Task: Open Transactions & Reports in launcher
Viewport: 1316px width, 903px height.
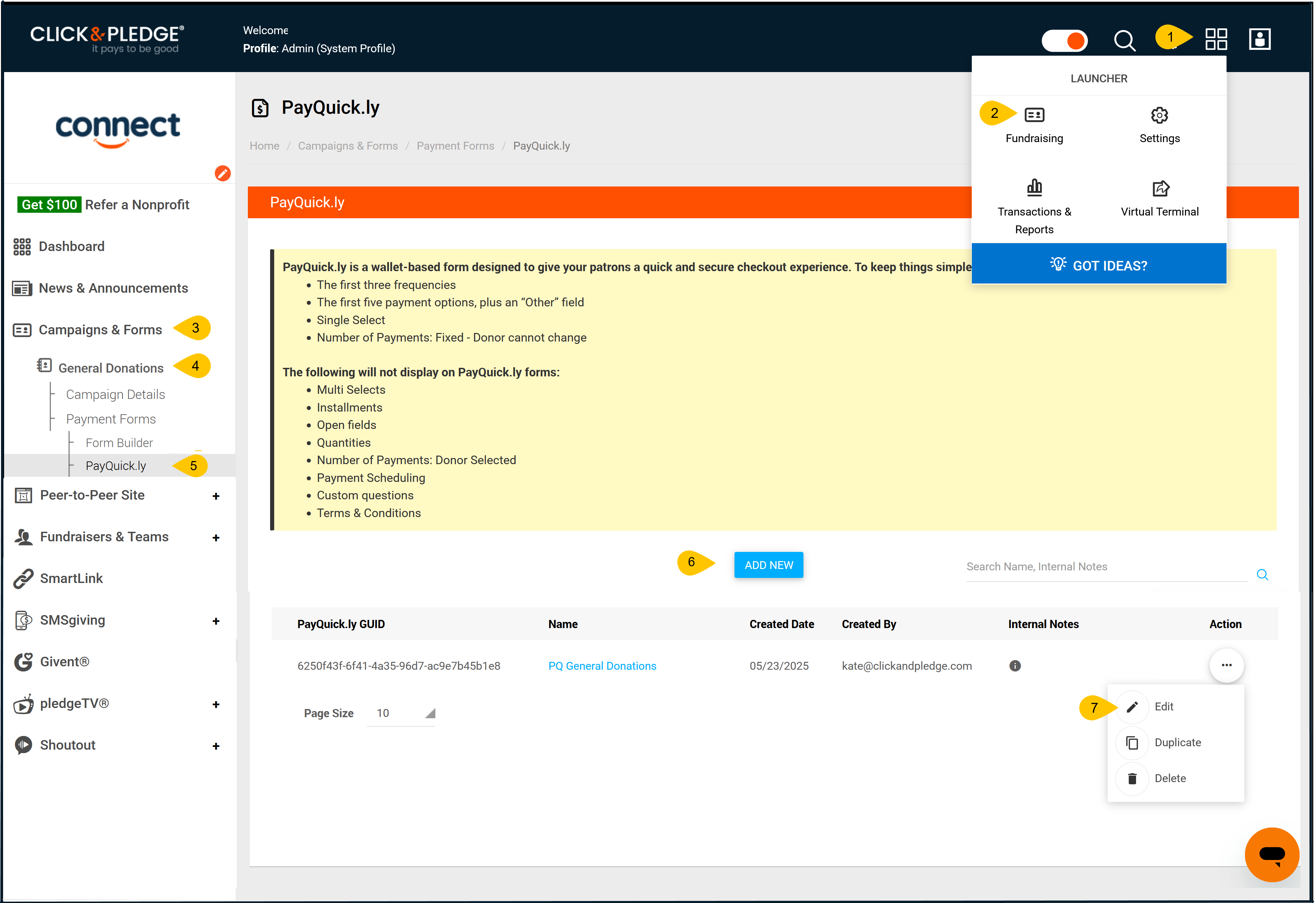Action: click(x=1034, y=207)
